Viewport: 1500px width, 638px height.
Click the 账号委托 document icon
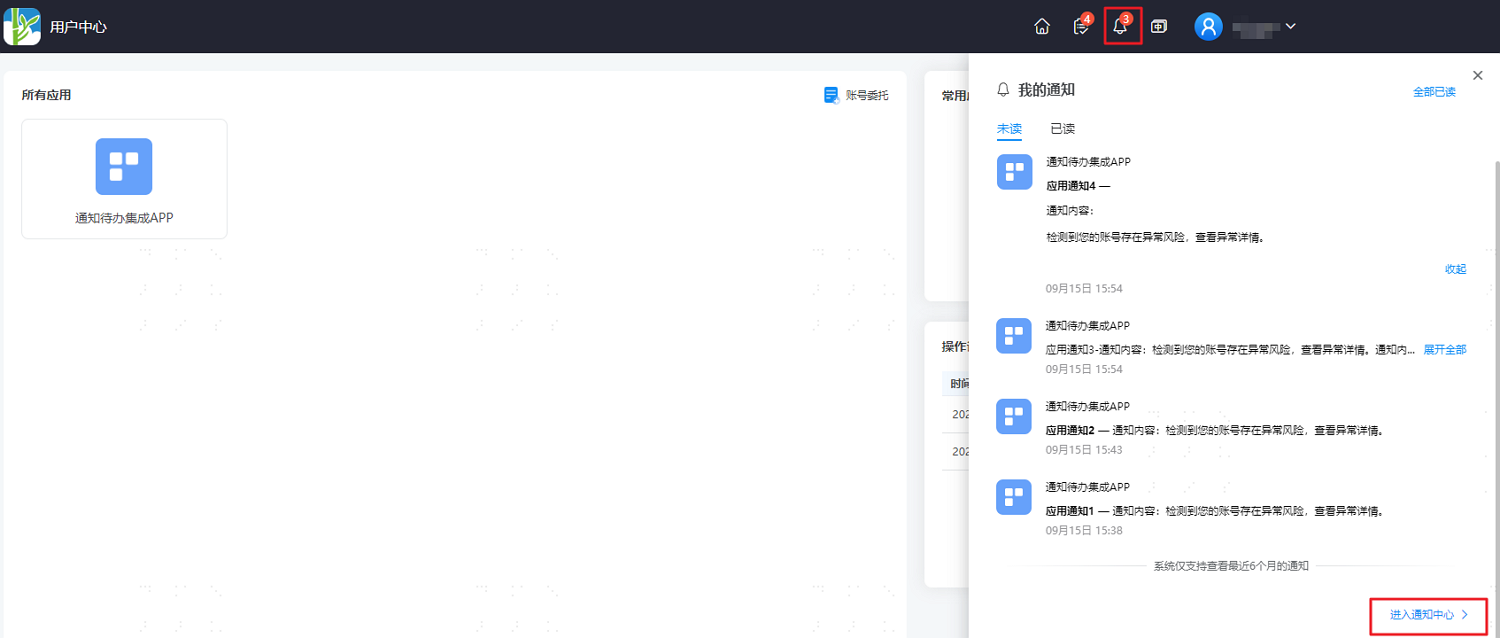click(x=831, y=95)
